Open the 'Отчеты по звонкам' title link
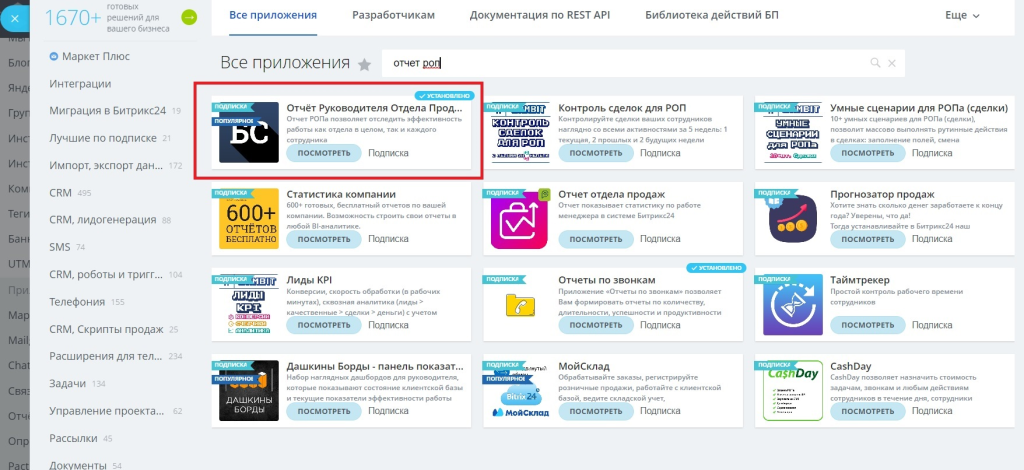The height and width of the screenshot is (470, 1024). coord(607,280)
